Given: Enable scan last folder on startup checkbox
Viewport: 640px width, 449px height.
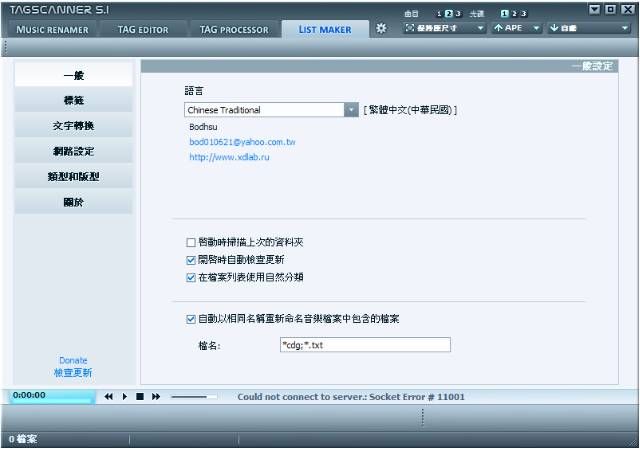Looking at the screenshot, I should pyautogui.click(x=191, y=243).
